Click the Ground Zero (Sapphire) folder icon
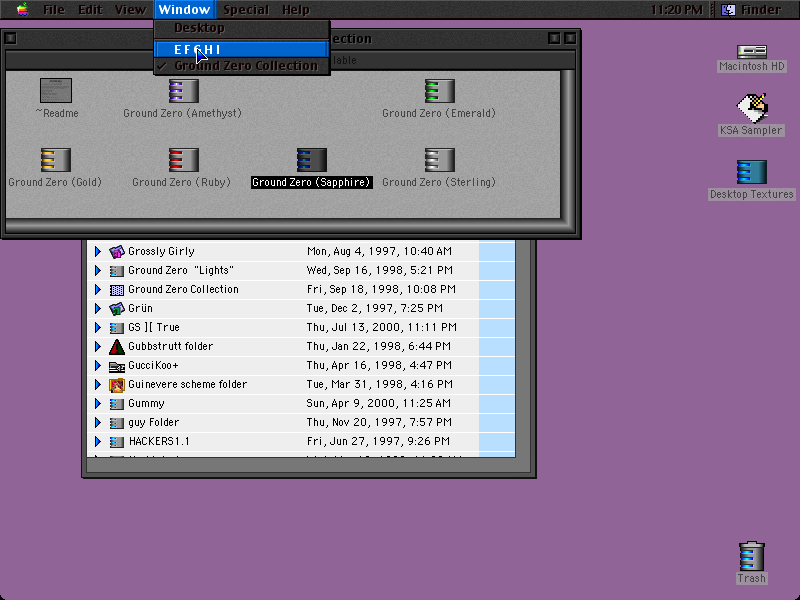 312,160
